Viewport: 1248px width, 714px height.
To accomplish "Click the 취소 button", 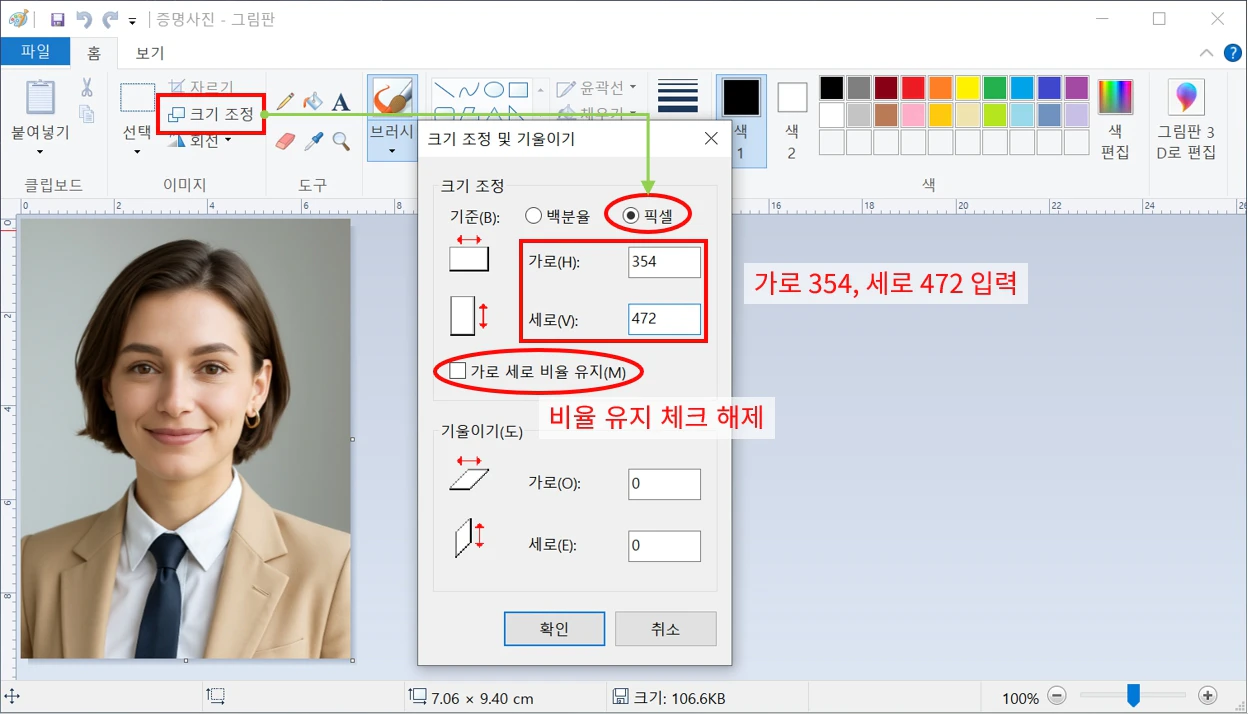I will (665, 628).
